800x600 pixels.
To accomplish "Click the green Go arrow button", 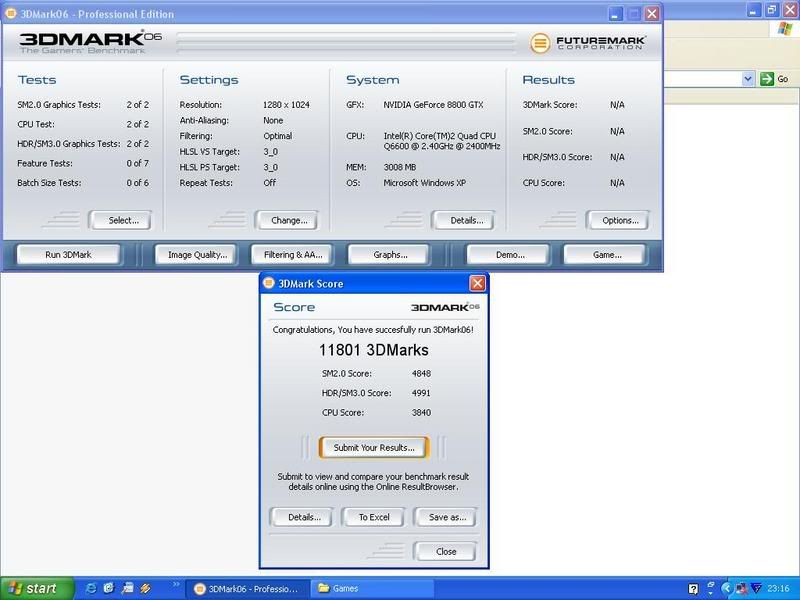I will (x=767, y=79).
